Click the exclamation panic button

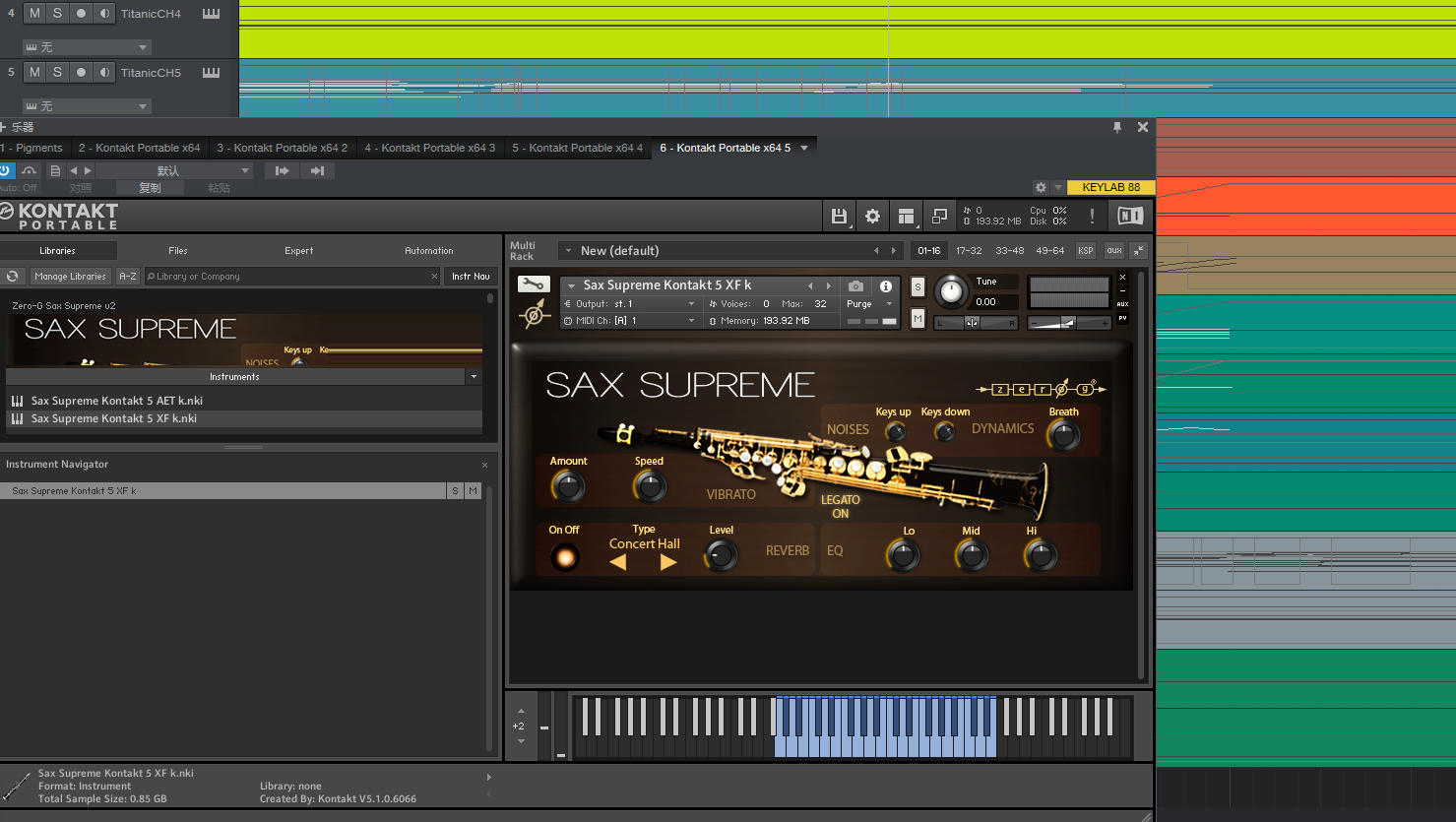pos(1092,216)
